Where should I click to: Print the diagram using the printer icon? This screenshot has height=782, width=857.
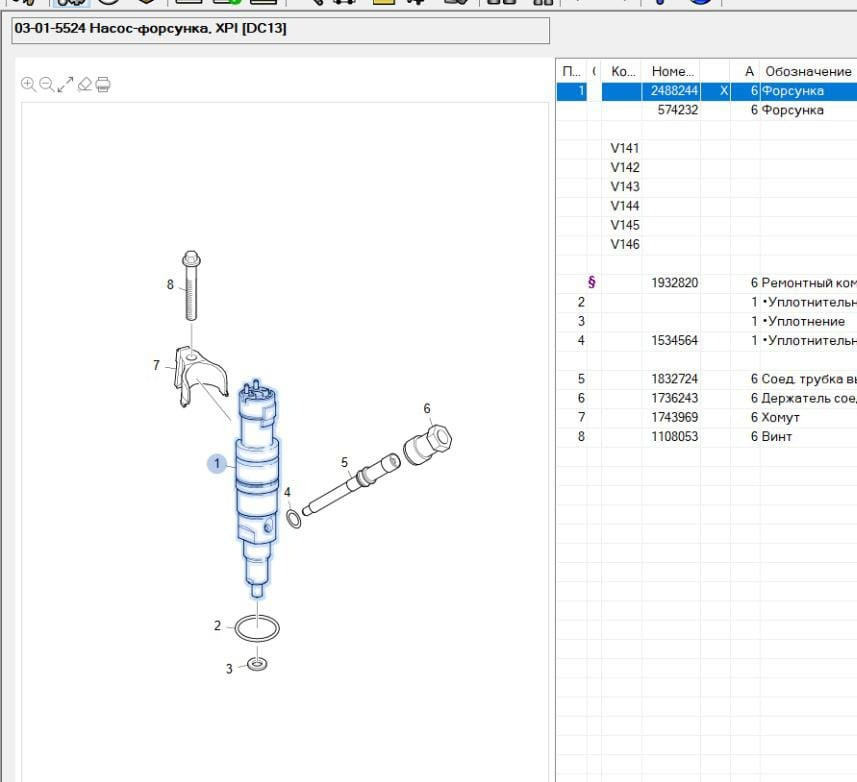(x=103, y=85)
